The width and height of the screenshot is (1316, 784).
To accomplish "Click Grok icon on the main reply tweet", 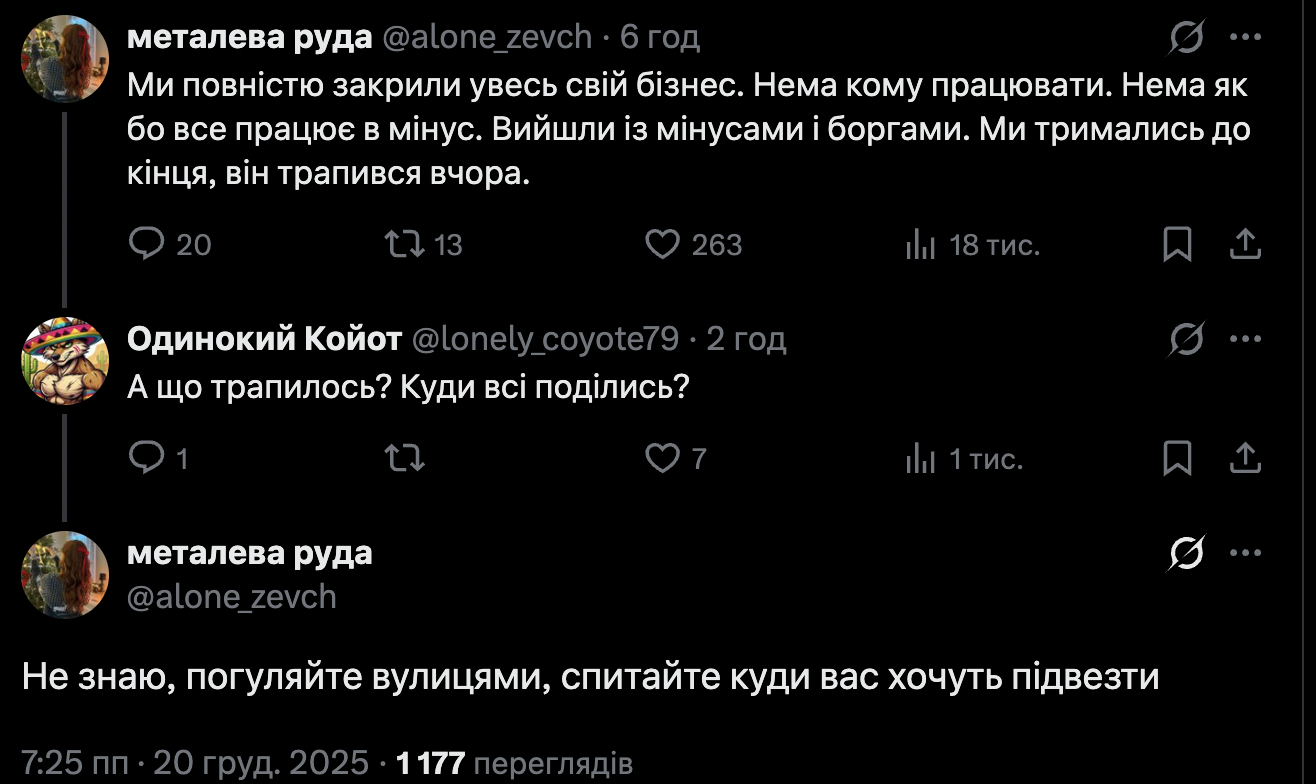I will point(1186,553).
